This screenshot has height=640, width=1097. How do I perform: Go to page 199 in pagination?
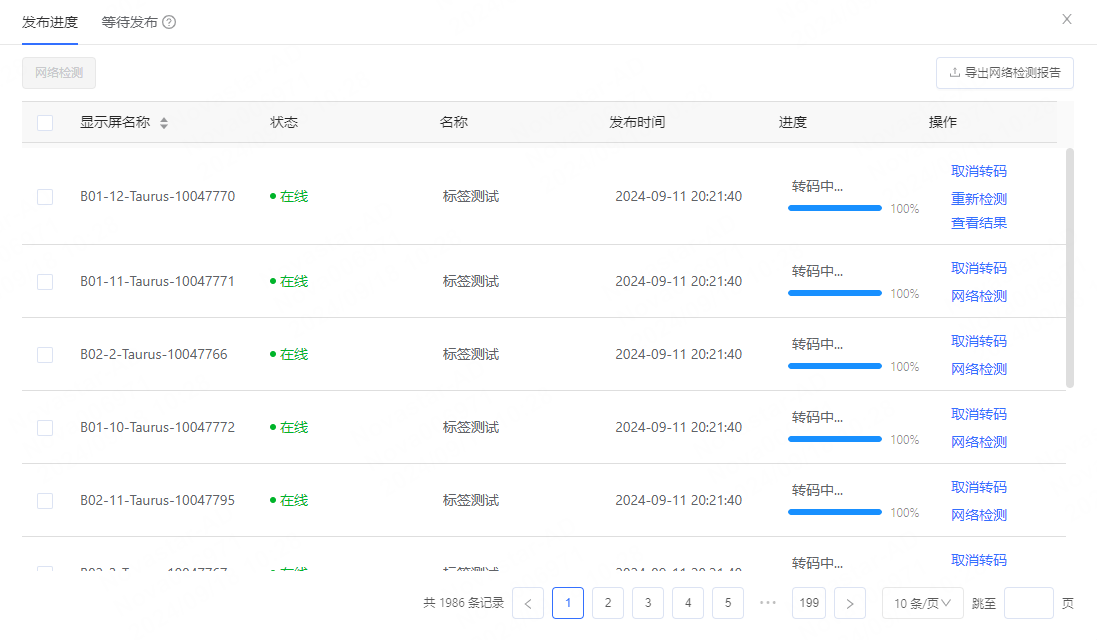[808, 603]
